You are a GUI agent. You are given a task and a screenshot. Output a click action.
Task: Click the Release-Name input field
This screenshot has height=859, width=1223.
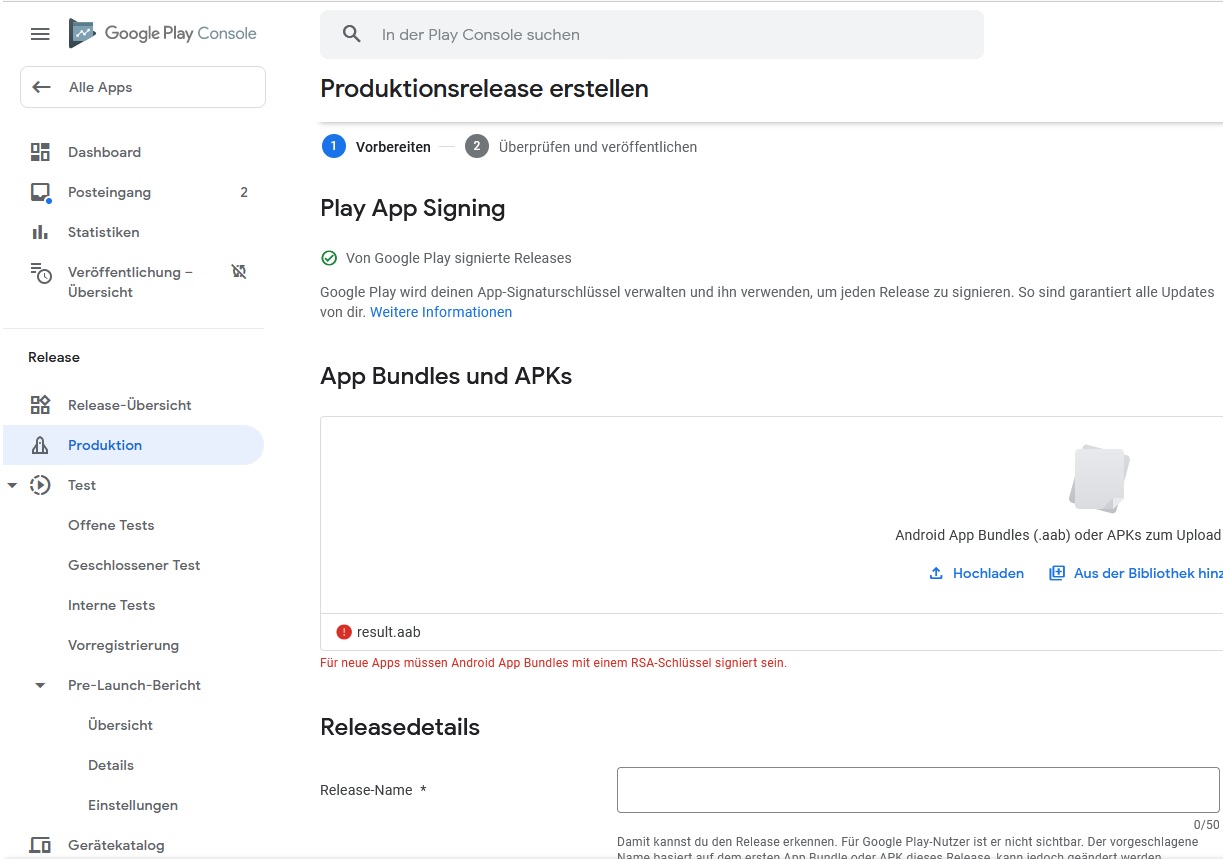917,790
